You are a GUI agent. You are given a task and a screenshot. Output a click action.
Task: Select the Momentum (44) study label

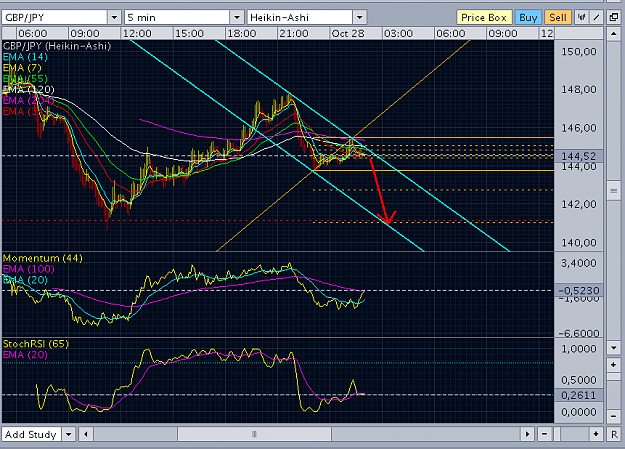pyautogui.click(x=43, y=258)
